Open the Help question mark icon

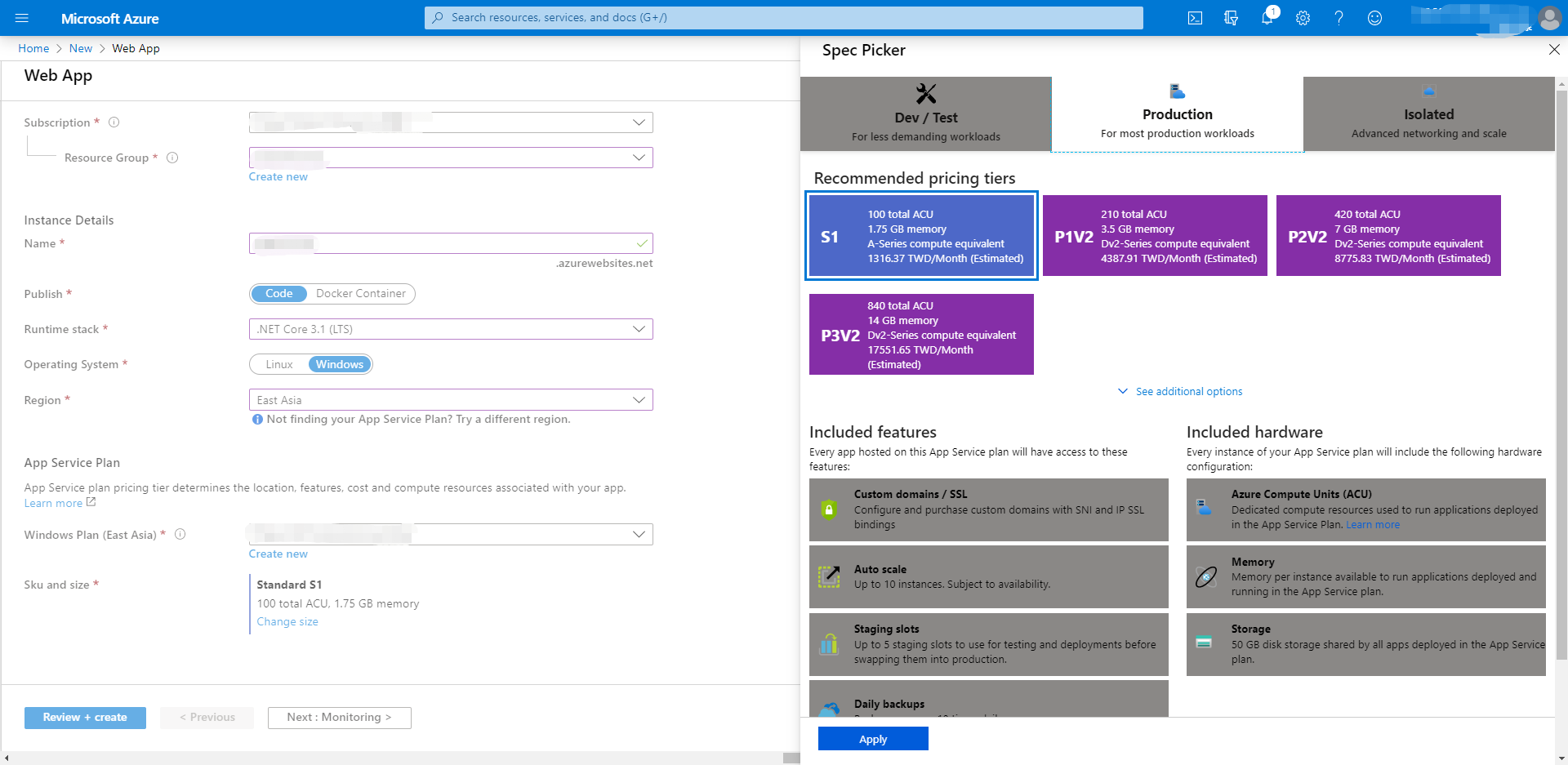coord(1339,18)
